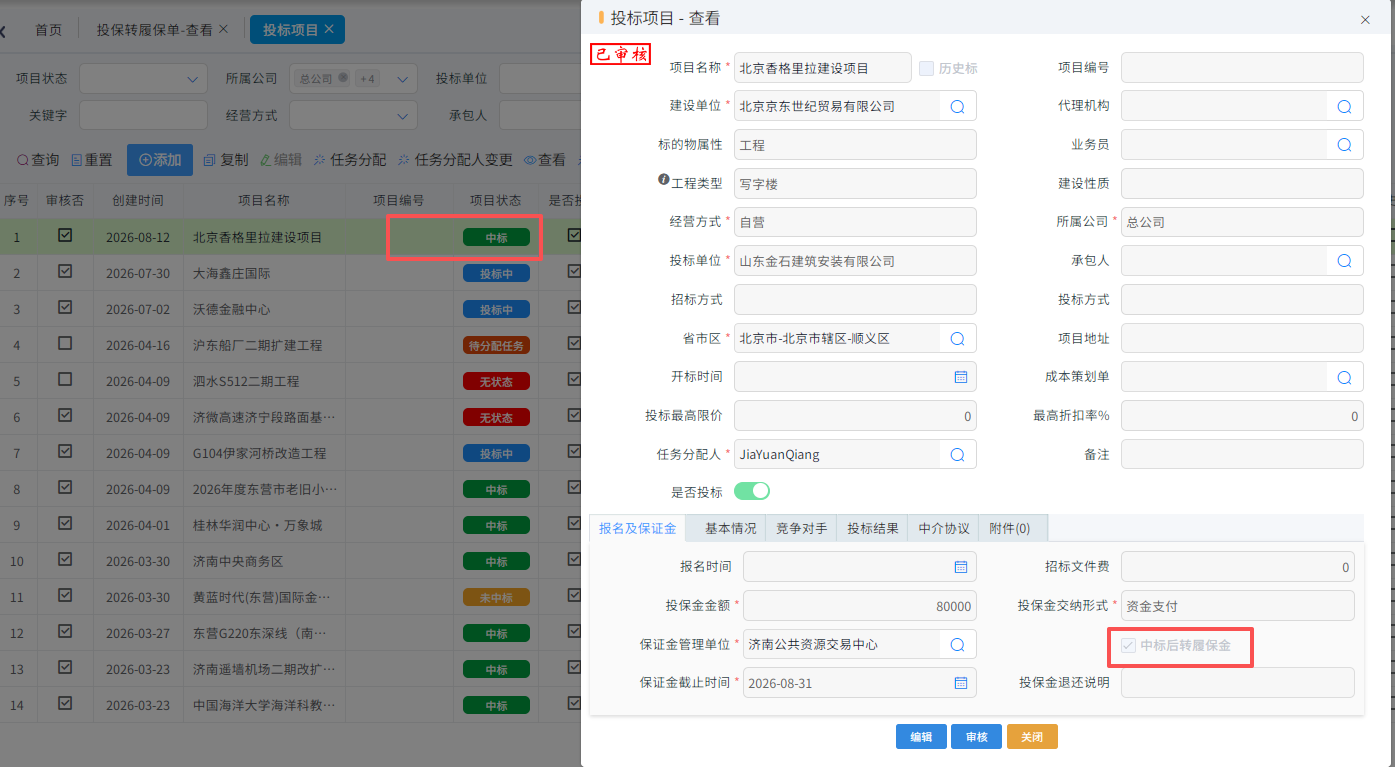The width and height of the screenshot is (1395, 767).
Task: Close the 投标项目 tab
Action: tap(329, 30)
